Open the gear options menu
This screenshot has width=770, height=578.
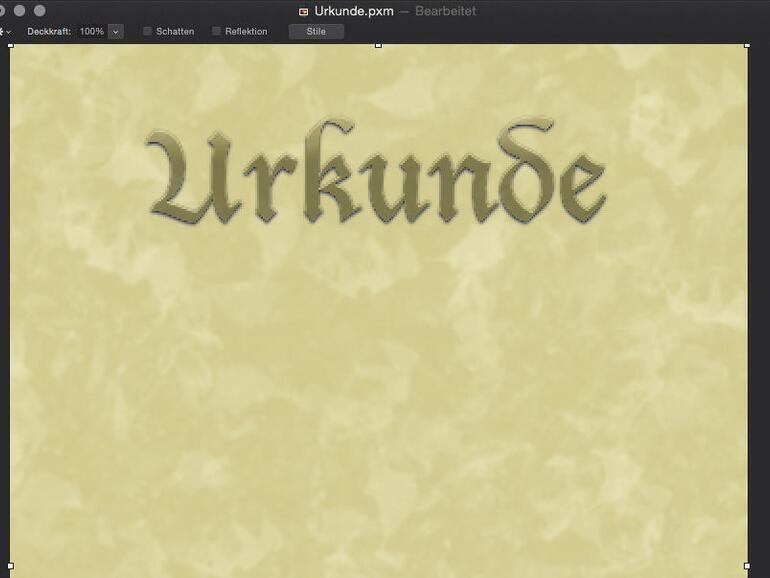coord(5,31)
